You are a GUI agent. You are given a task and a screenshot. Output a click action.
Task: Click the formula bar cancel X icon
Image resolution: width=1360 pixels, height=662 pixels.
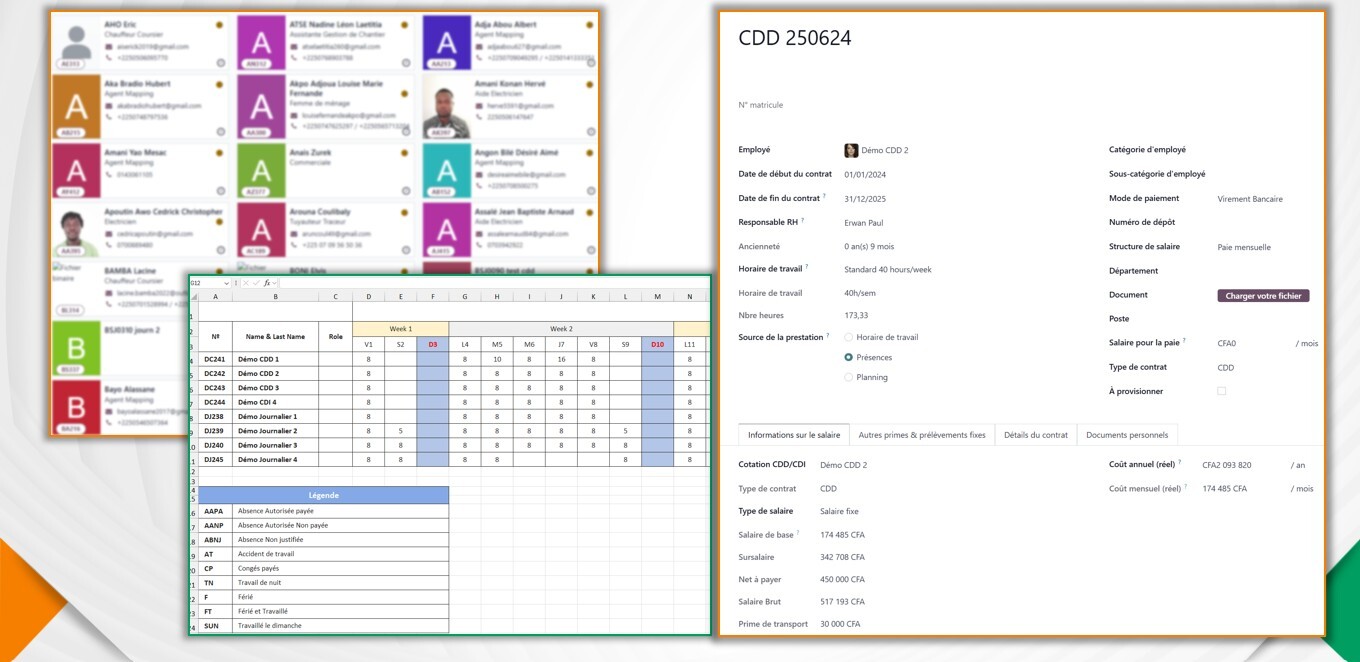point(245,283)
